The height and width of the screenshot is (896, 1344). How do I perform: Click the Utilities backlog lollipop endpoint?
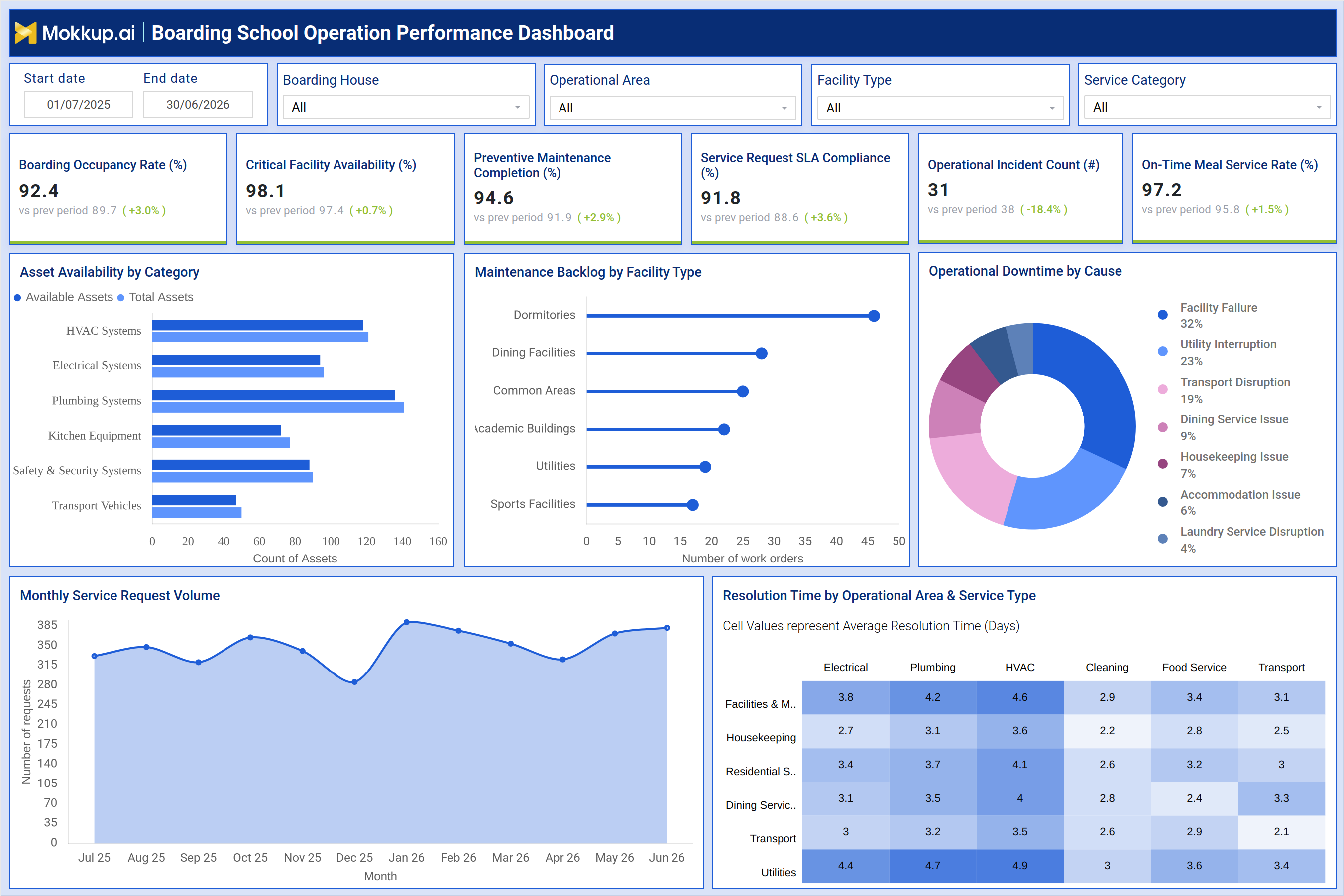click(x=705, y=467)
